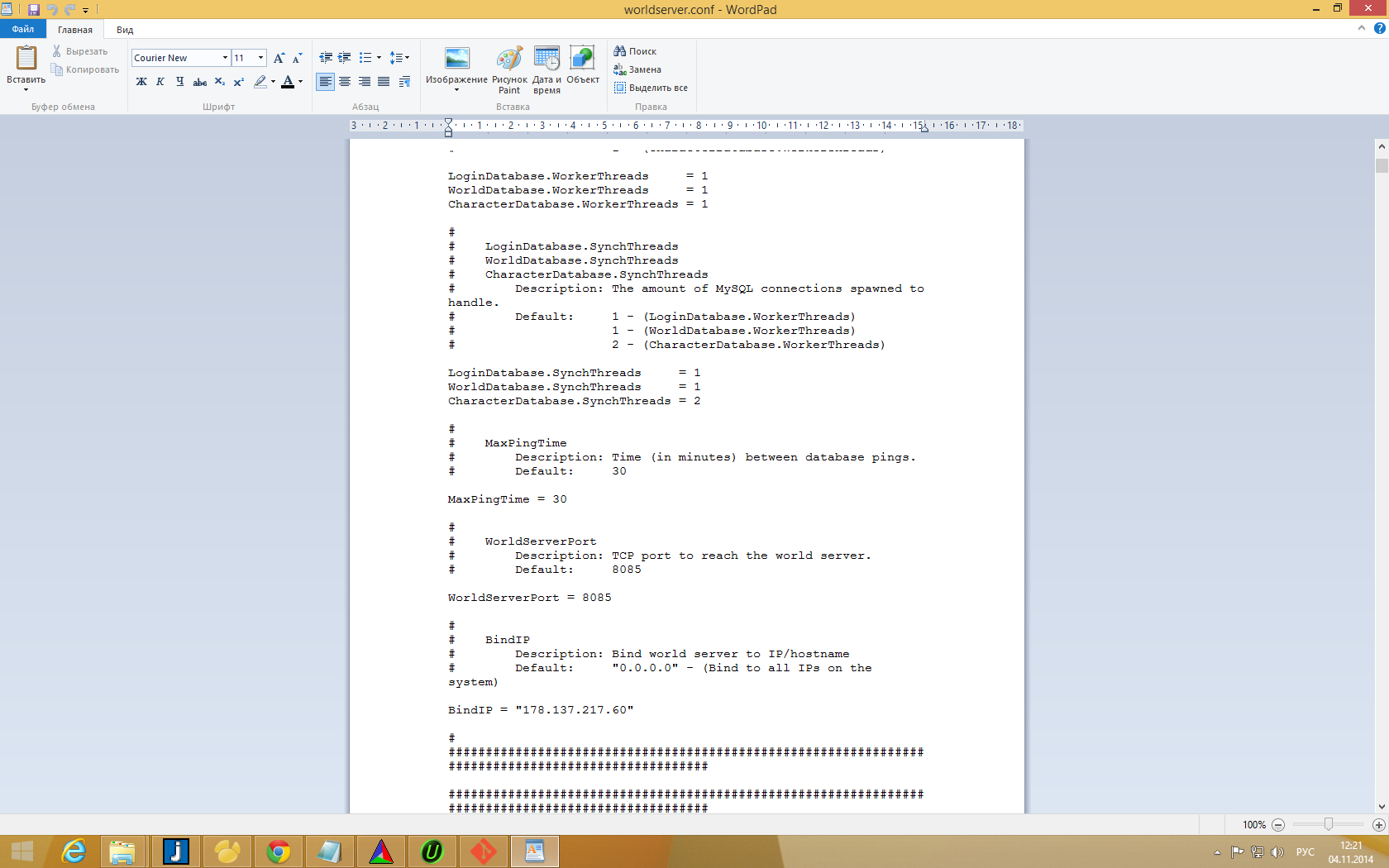1389x868 pixels.
Task: Open the Файл menu tab
Action: tap(23, 29)
